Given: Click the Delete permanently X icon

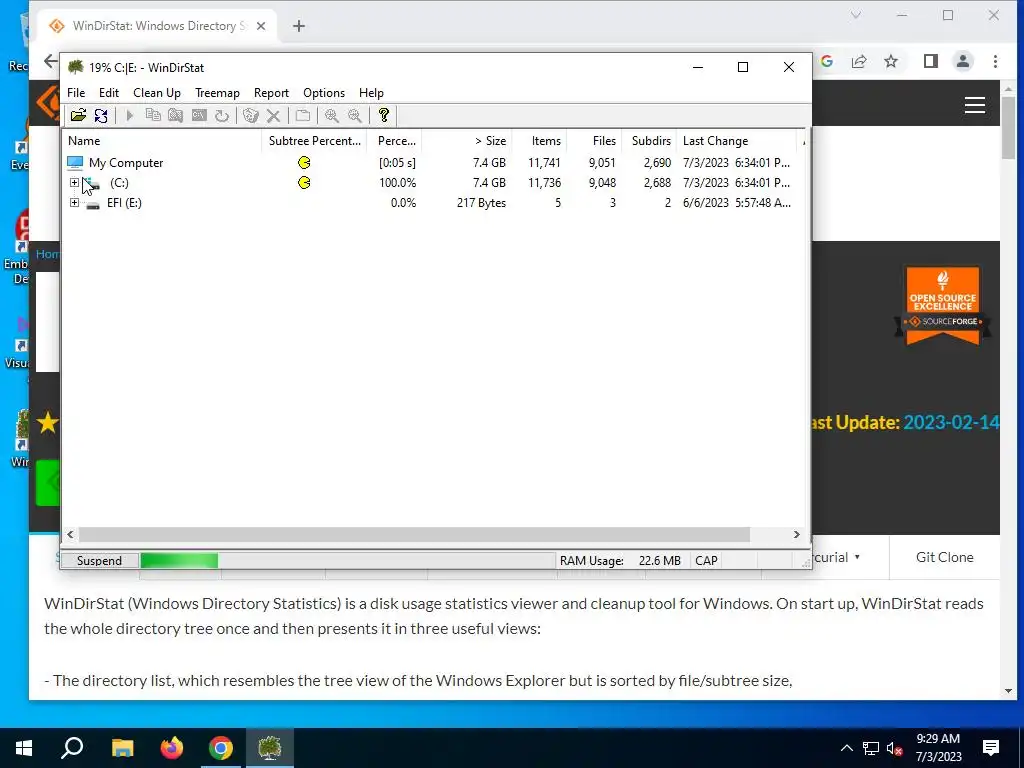Looking at the screenshot, I should point(274,116).
